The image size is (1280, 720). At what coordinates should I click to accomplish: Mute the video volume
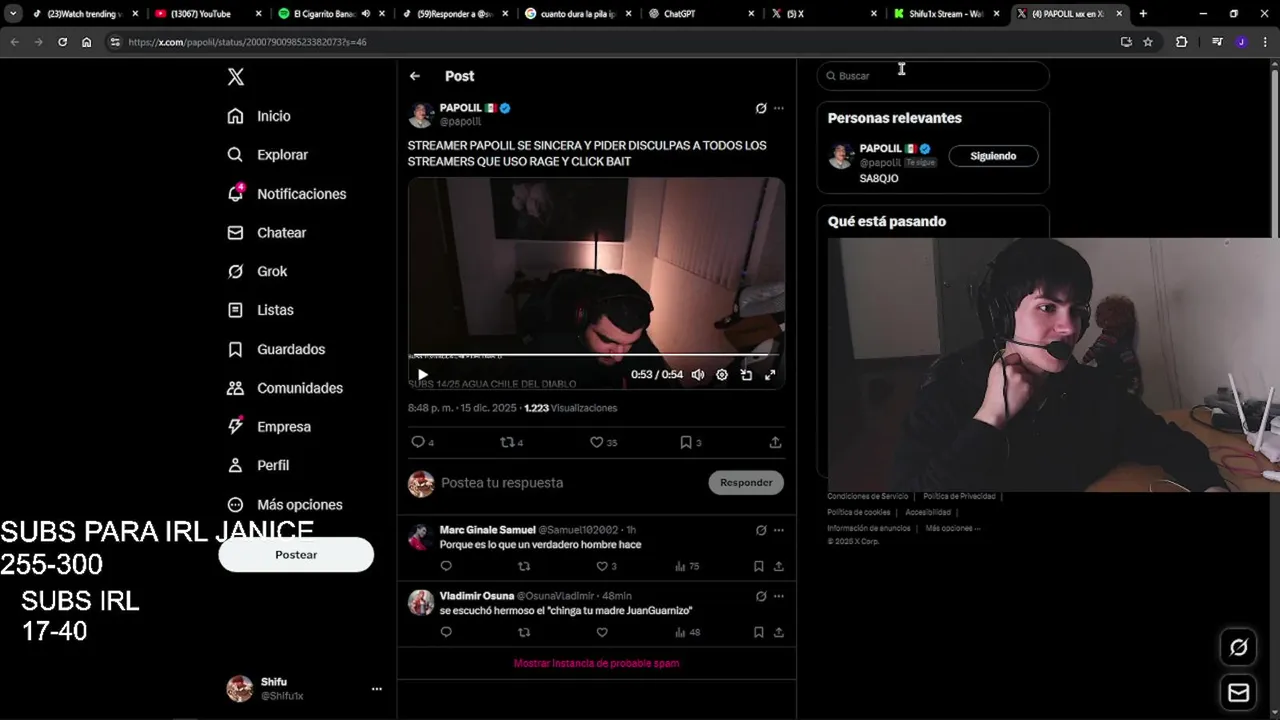(698, 375)
